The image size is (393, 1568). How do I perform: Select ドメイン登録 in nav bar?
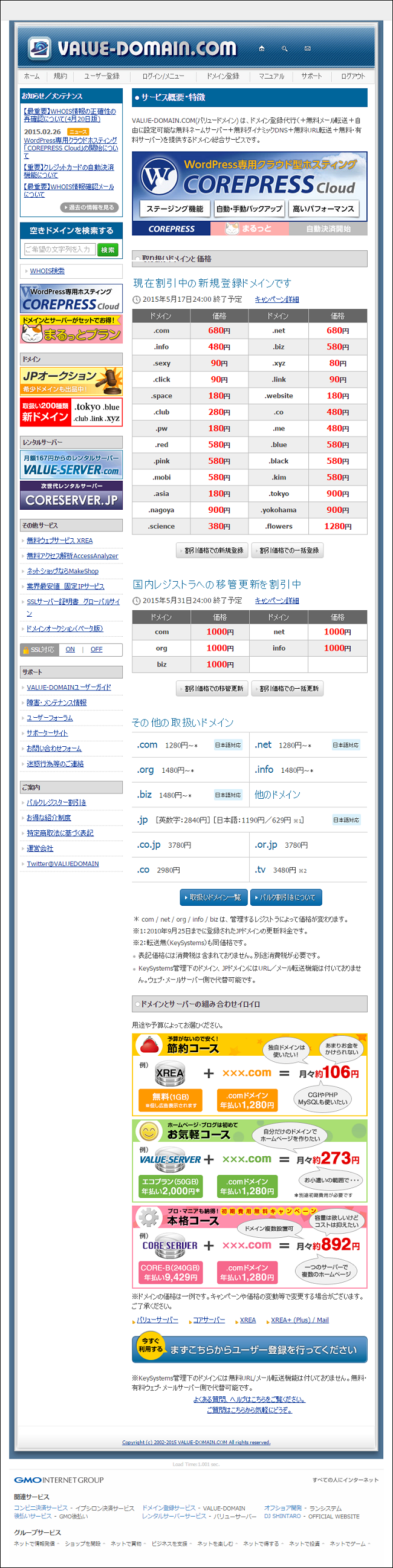click(222, 76)
